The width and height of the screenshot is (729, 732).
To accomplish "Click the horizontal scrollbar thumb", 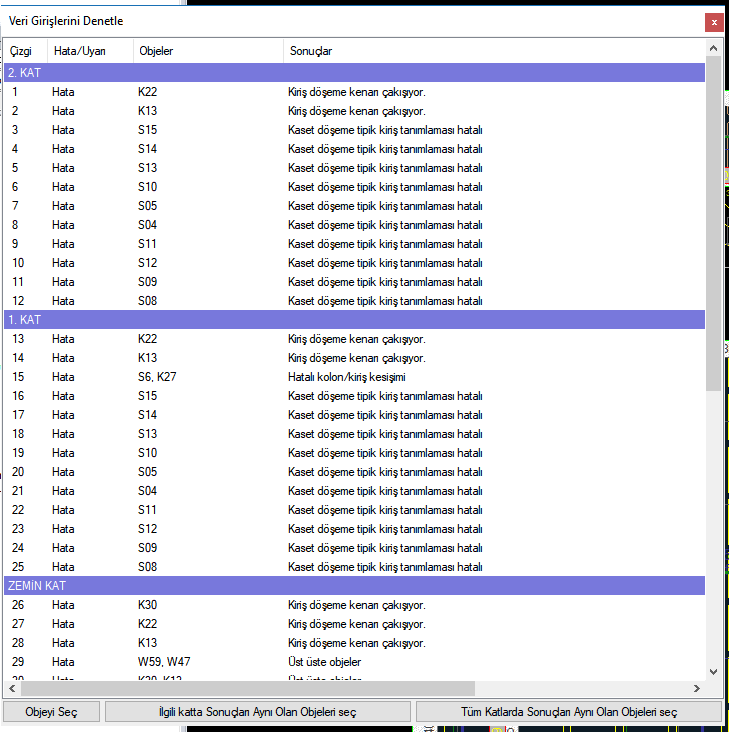I will coord(248,688).
